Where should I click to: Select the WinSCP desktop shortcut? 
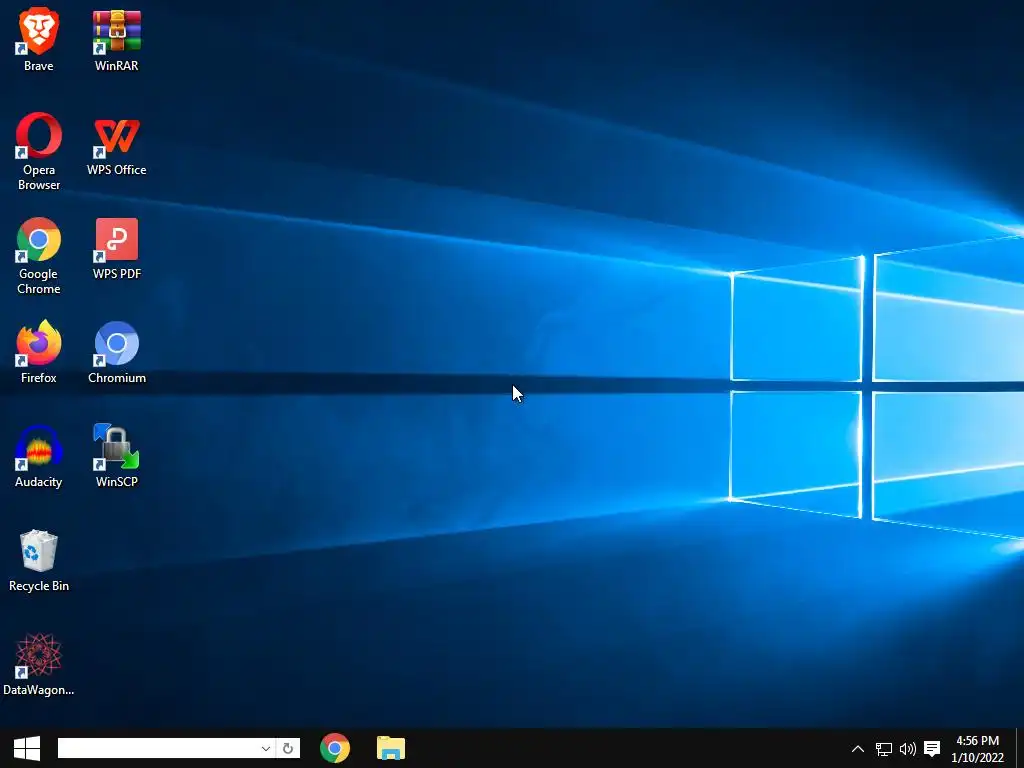pyautogui.click(x=116, y=456)
